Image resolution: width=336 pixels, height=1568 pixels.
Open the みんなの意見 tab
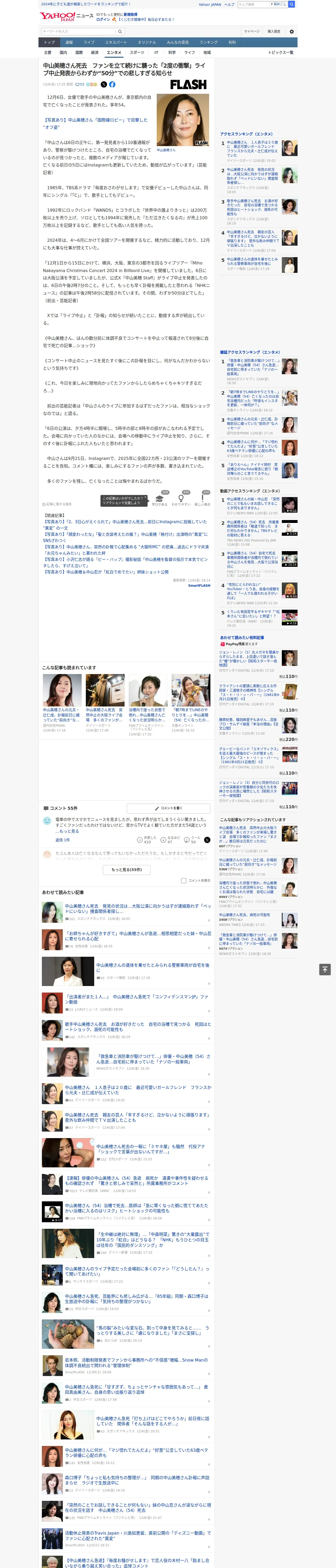tap(178, 43)
